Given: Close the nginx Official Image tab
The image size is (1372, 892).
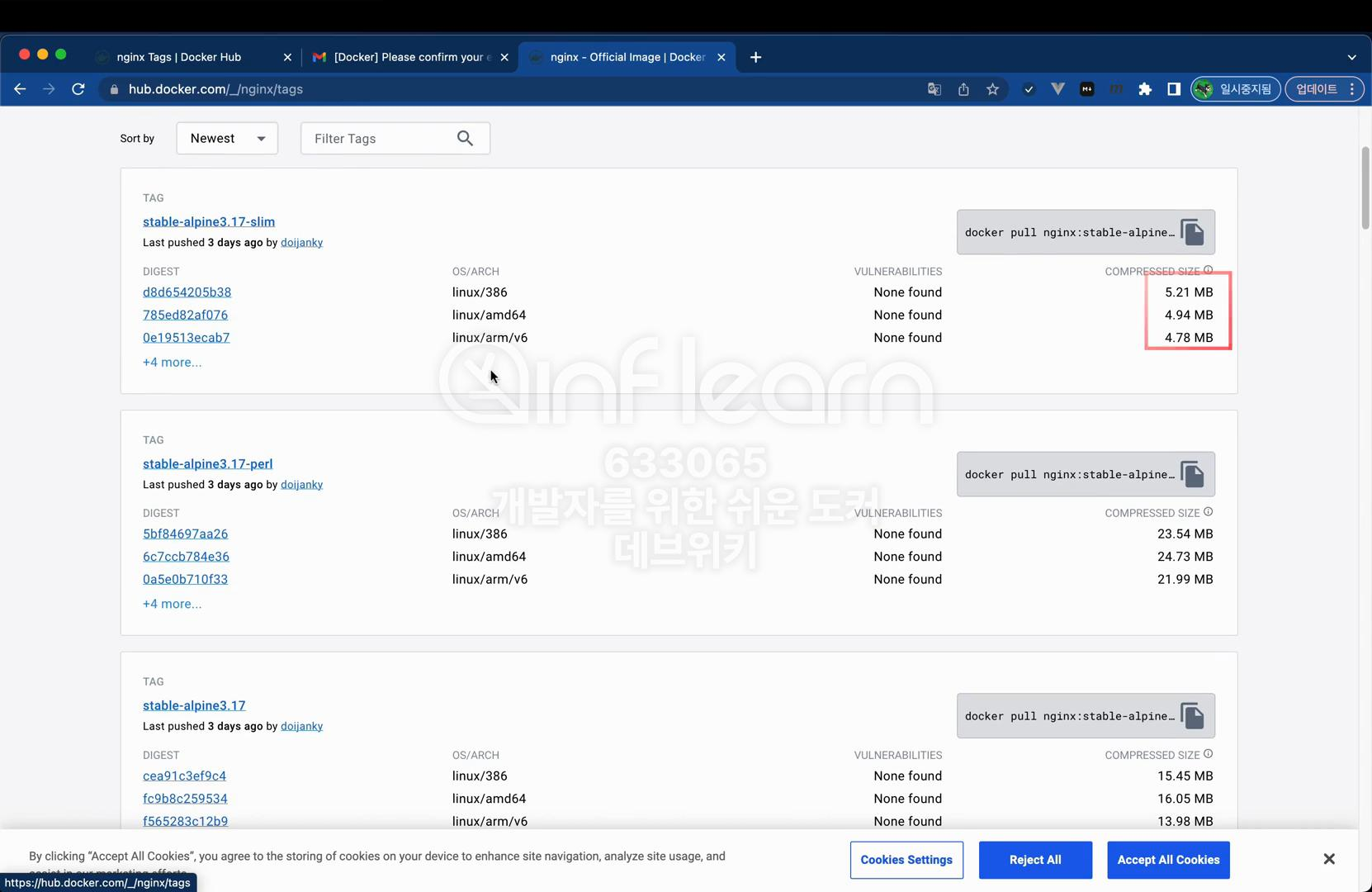Looking at the screenshot, I should [721, 57].
